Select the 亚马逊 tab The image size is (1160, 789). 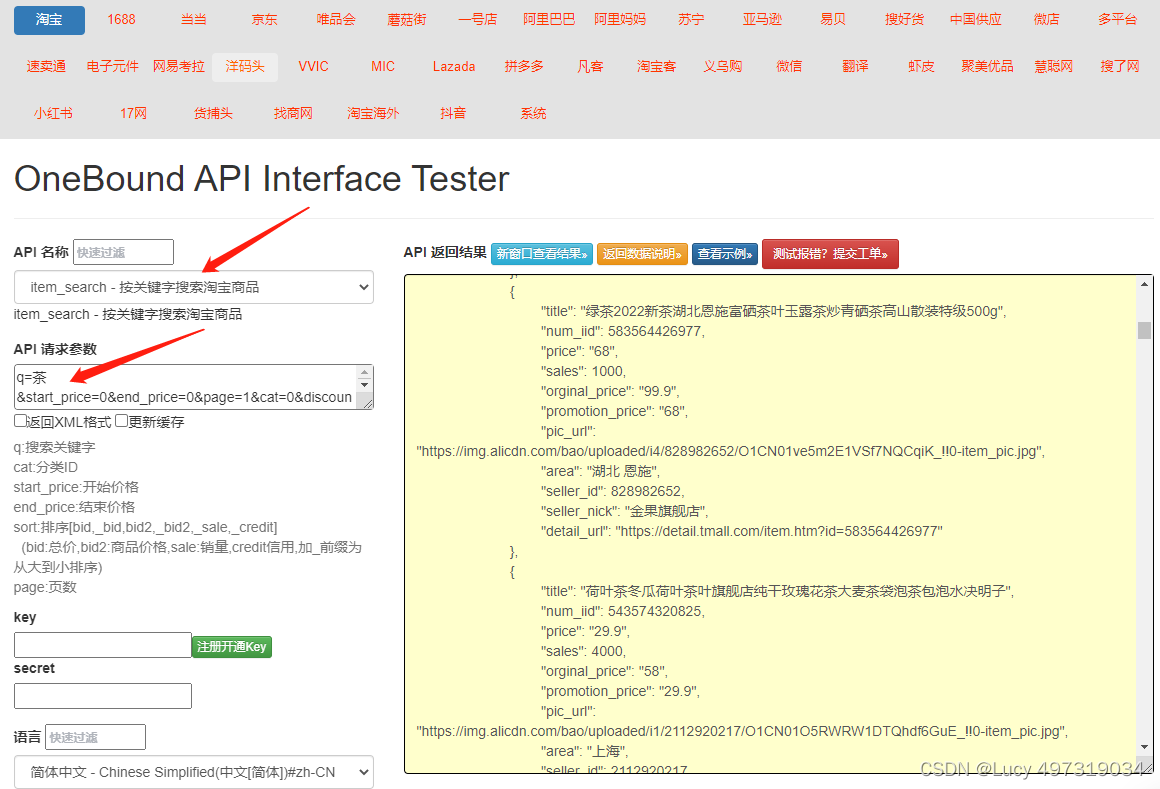[762, 20]
